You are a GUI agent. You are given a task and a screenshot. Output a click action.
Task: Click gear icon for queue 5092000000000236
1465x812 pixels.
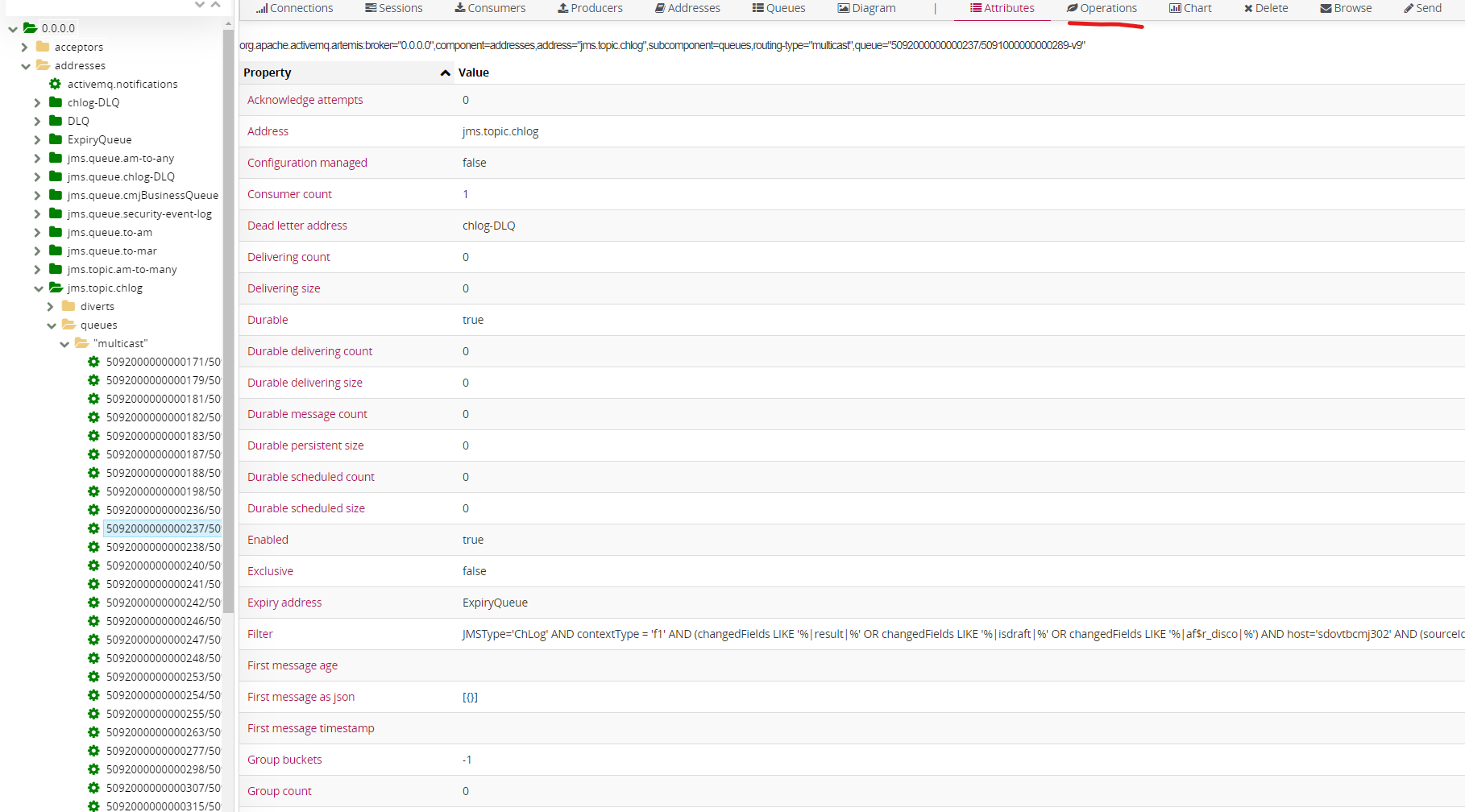click(x=93, y=510)
